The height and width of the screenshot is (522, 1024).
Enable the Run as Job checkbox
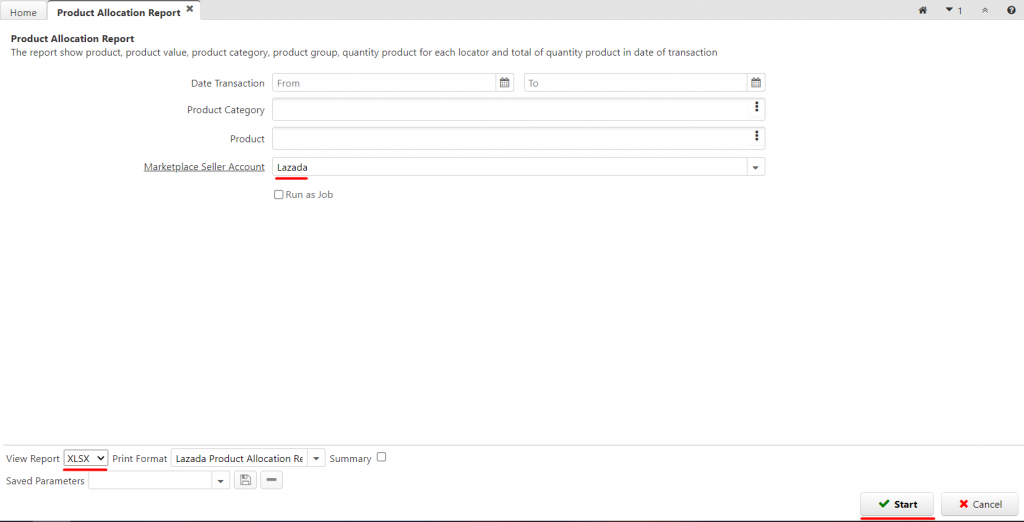[x=279, y=195]
